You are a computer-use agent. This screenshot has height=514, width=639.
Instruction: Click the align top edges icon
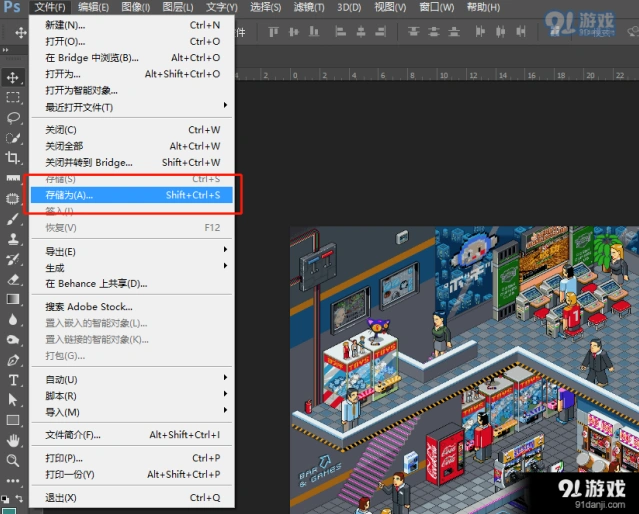coord(273,31)
